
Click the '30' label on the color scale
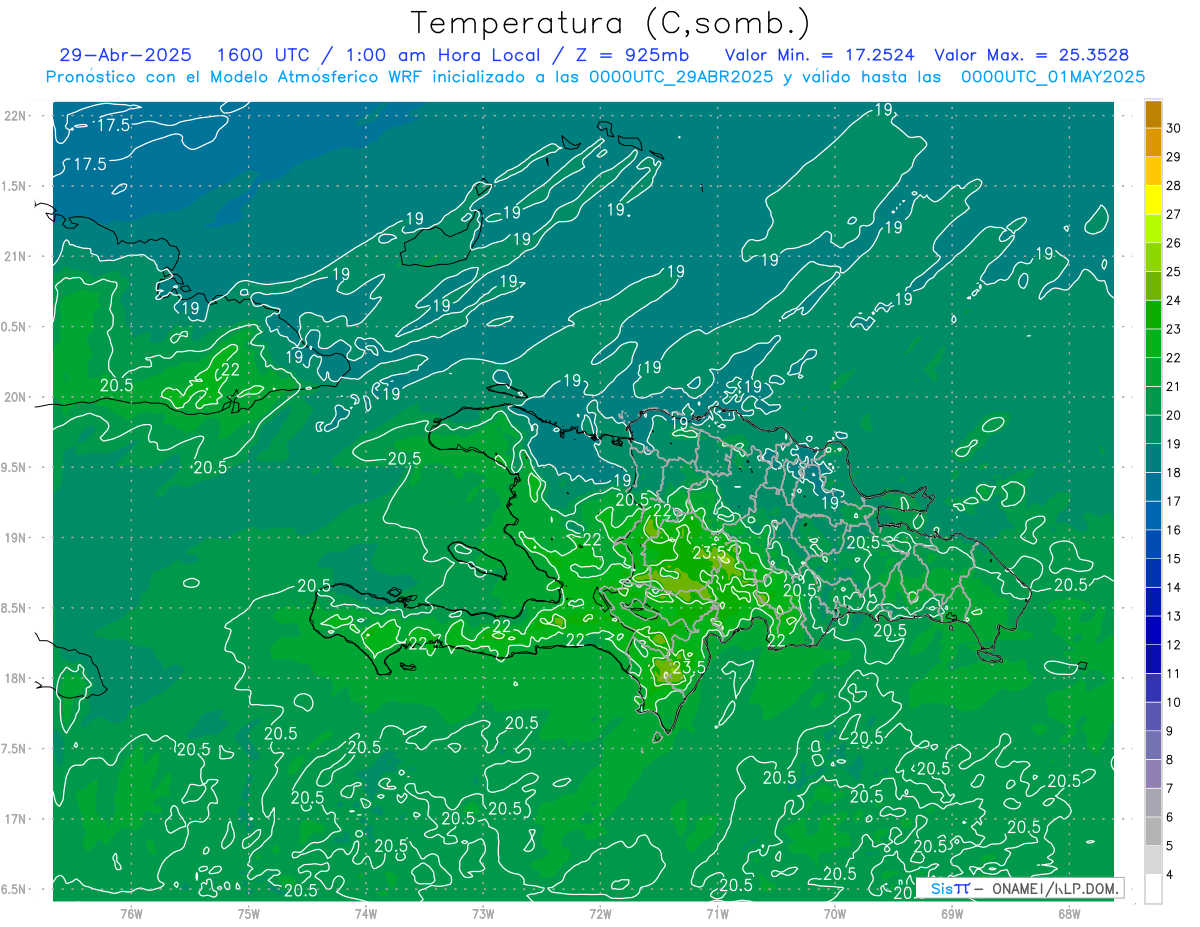click(1174, 128)
